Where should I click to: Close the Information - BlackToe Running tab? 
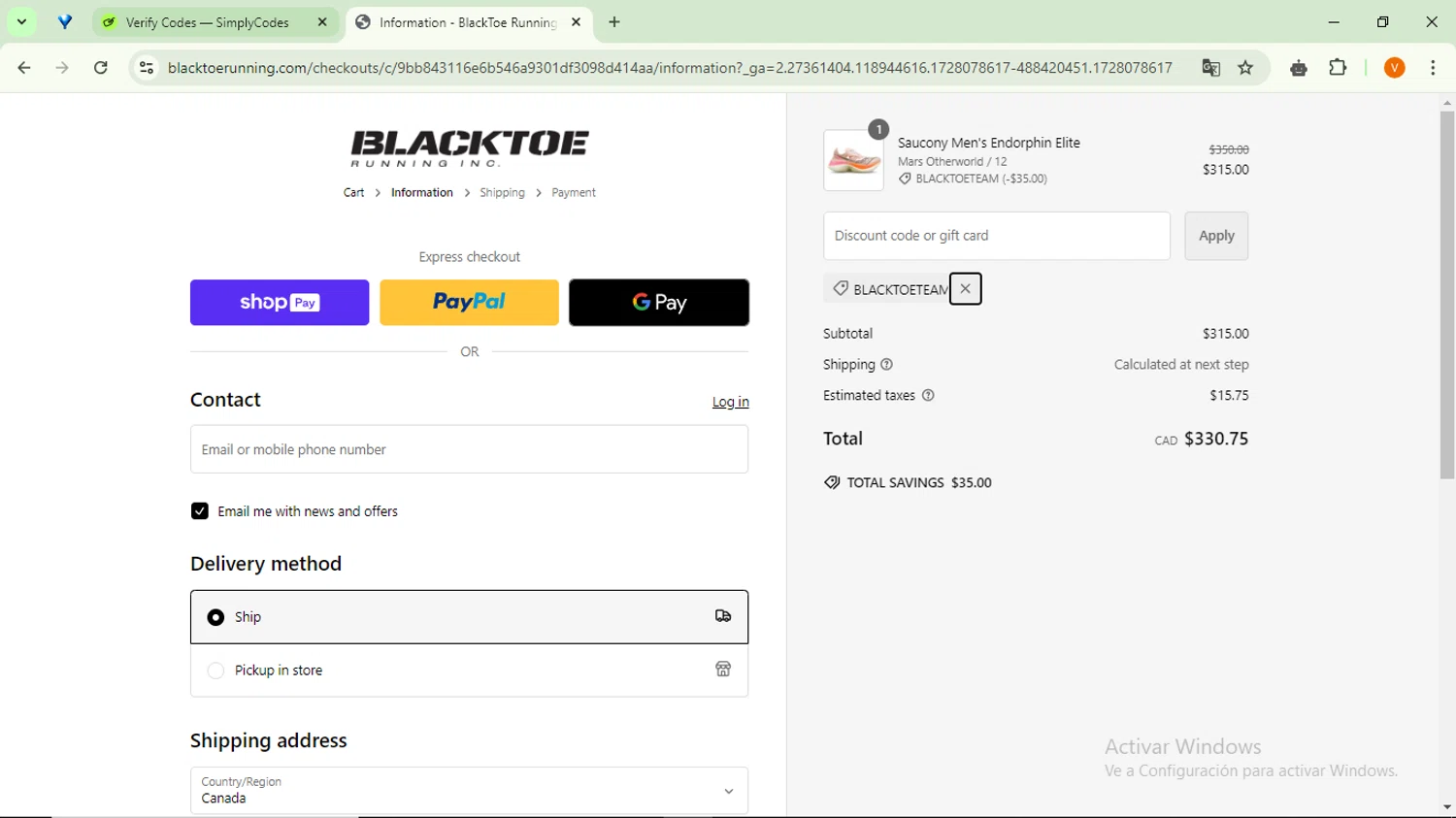pos(576,21)
